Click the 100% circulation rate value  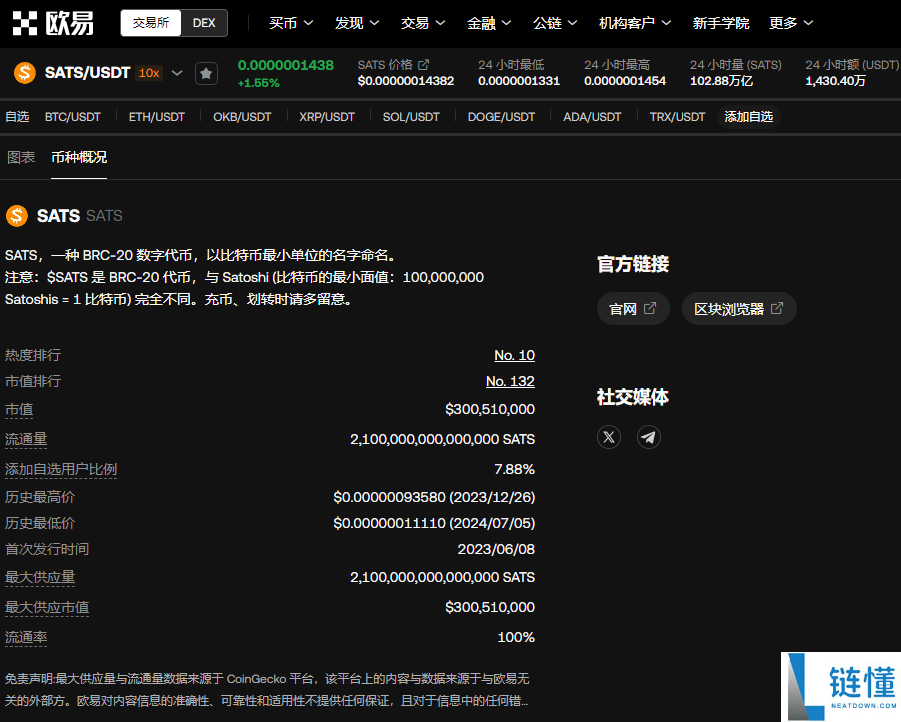click(516, 637)
